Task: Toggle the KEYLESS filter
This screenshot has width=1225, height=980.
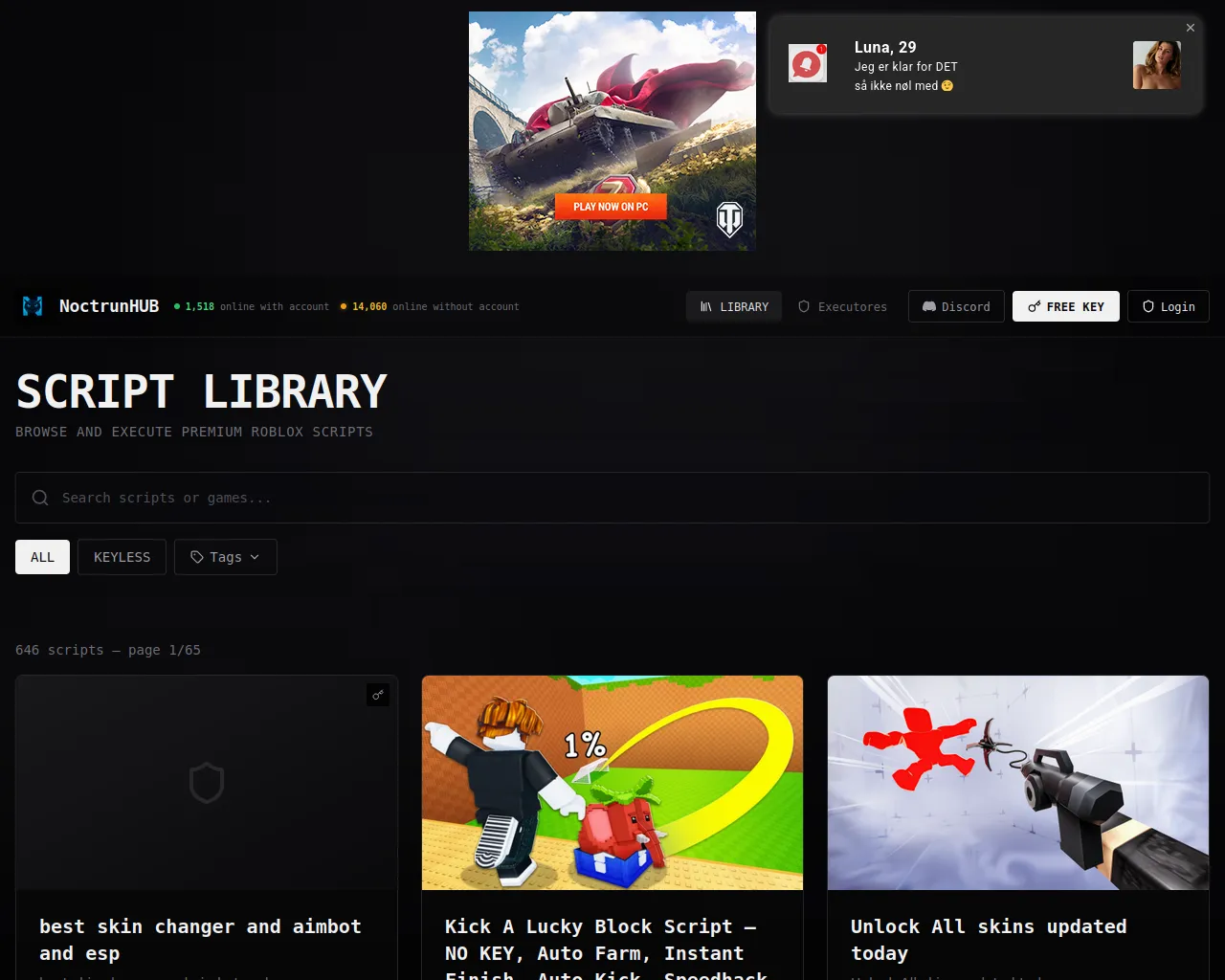Action: 122,557
